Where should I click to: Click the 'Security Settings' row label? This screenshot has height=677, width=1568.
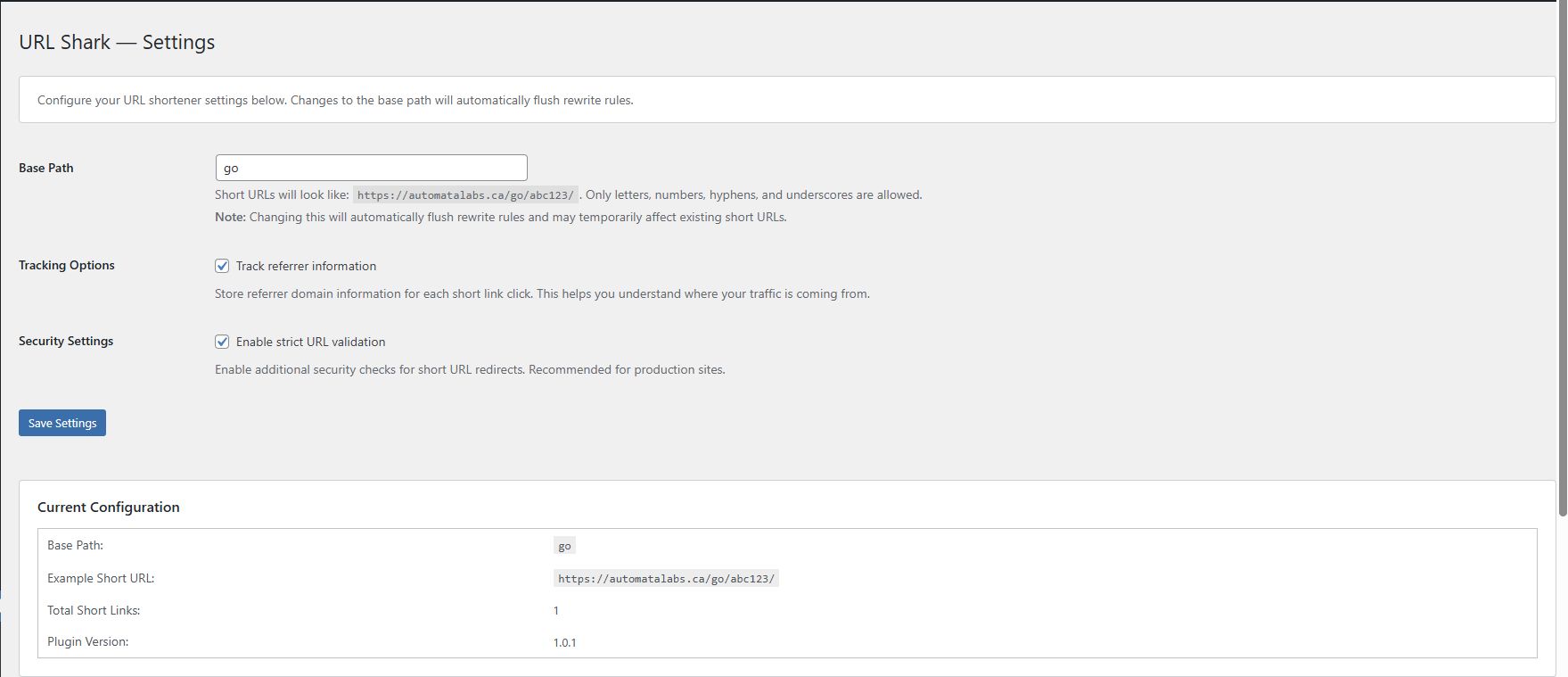click(x=66, y=341)
